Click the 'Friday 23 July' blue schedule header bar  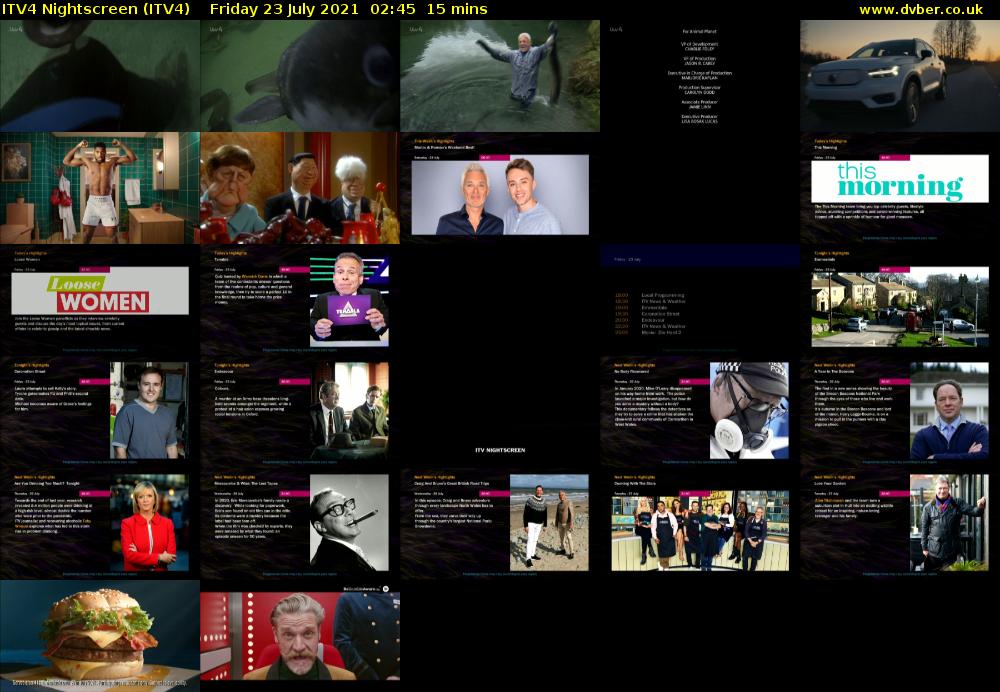tap(700, 257)
